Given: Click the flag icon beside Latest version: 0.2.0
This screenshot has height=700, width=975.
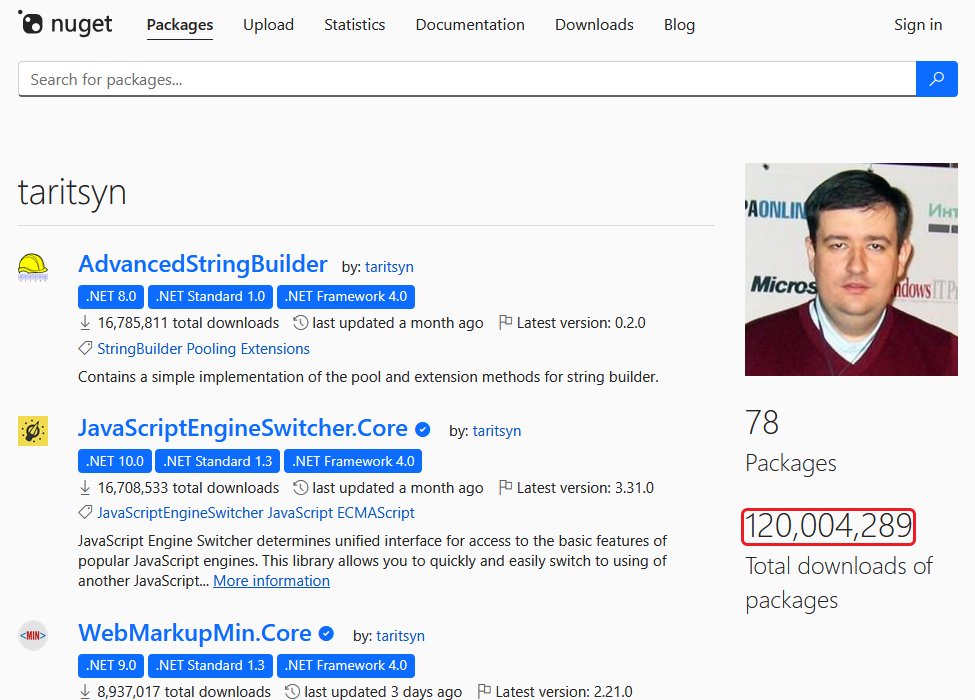Looking at the screenshot, I should (x=506, y=323).
